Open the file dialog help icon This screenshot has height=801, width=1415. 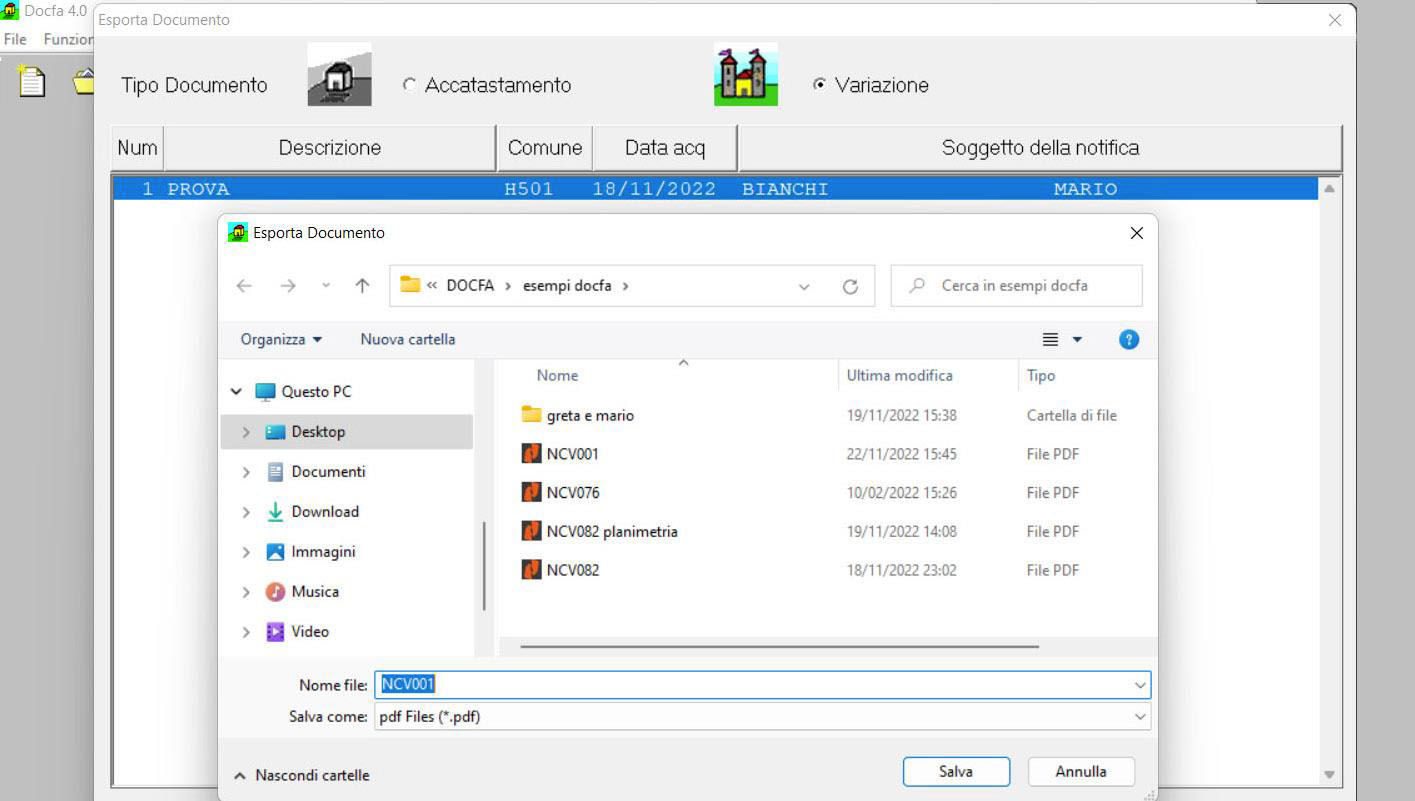[1129, 340]
